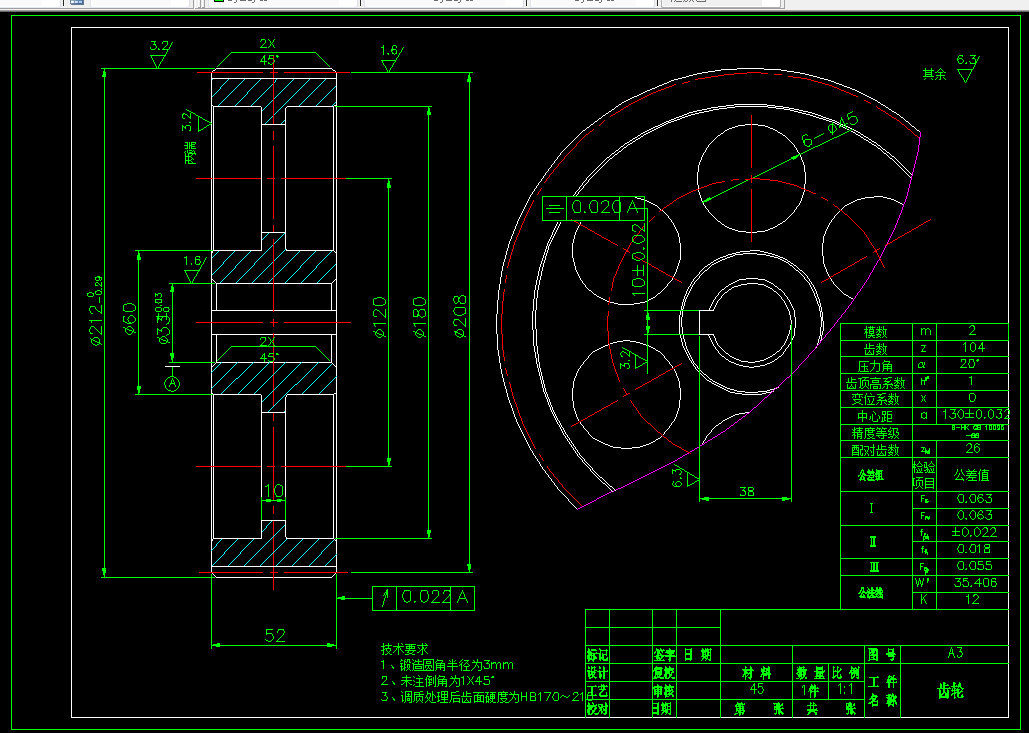Select the K value 12
1029x733 pixels.
point(972,599)
